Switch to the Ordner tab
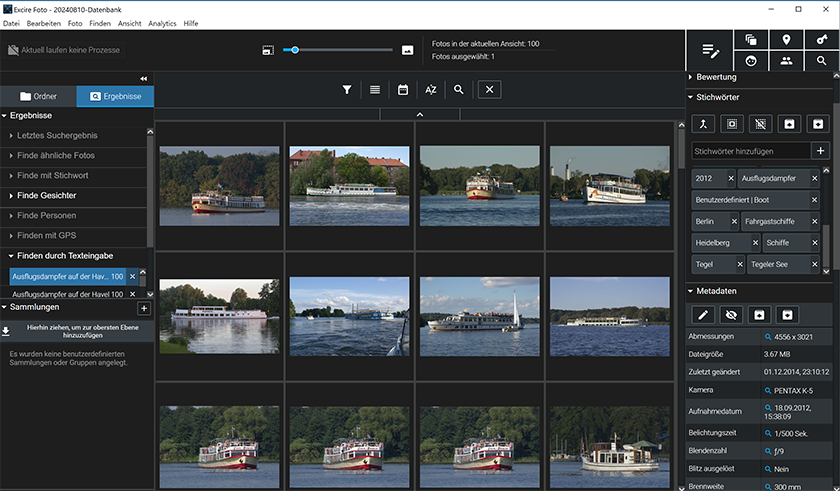Image resolution: width=840 pixels, height=491 pixels. pyautogui.click(x=39, y=97)
